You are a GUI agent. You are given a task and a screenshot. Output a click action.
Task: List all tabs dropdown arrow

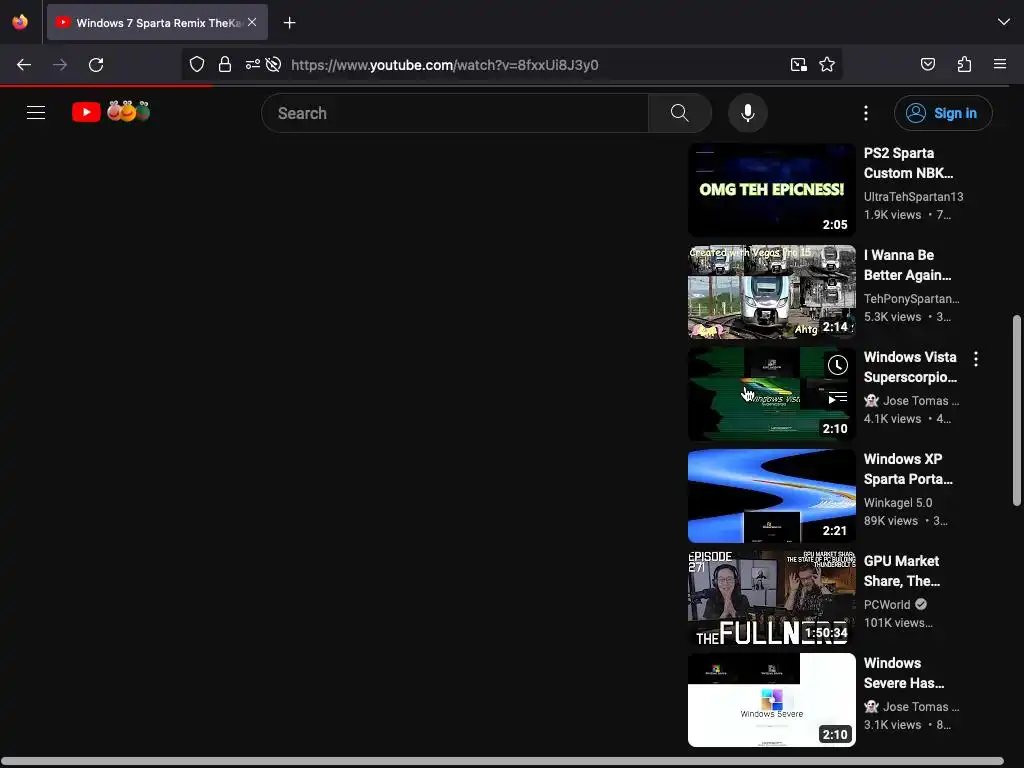point(1004,22)
